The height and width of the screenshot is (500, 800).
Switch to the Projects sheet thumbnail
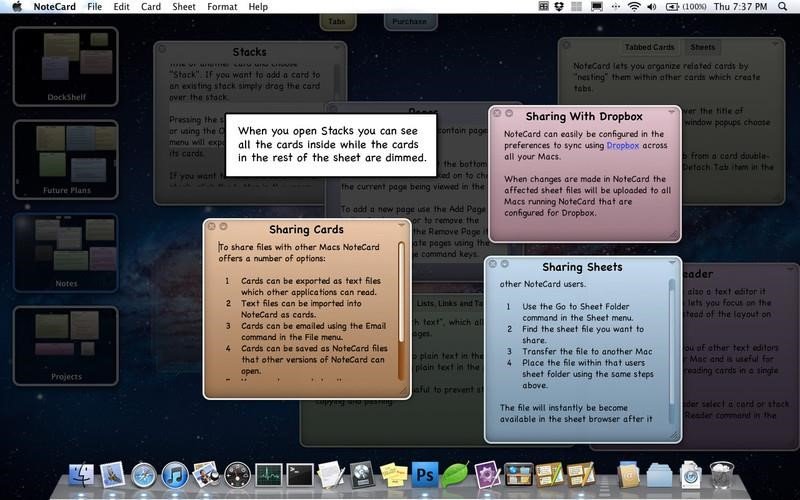66,346
